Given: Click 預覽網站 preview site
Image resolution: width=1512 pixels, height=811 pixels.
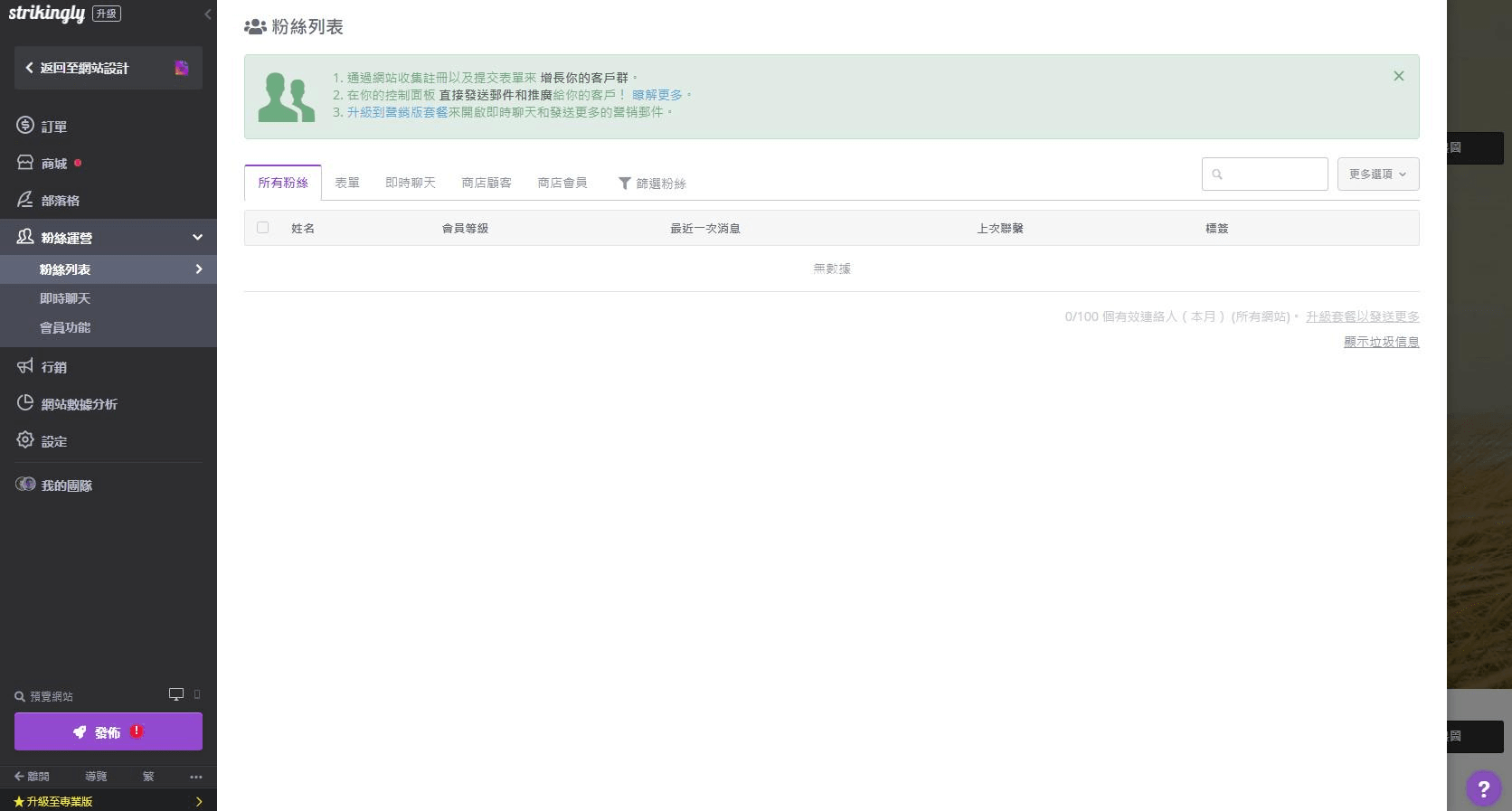Looking at the screenshot, I should pyautogui.click(x=44, y=696).
